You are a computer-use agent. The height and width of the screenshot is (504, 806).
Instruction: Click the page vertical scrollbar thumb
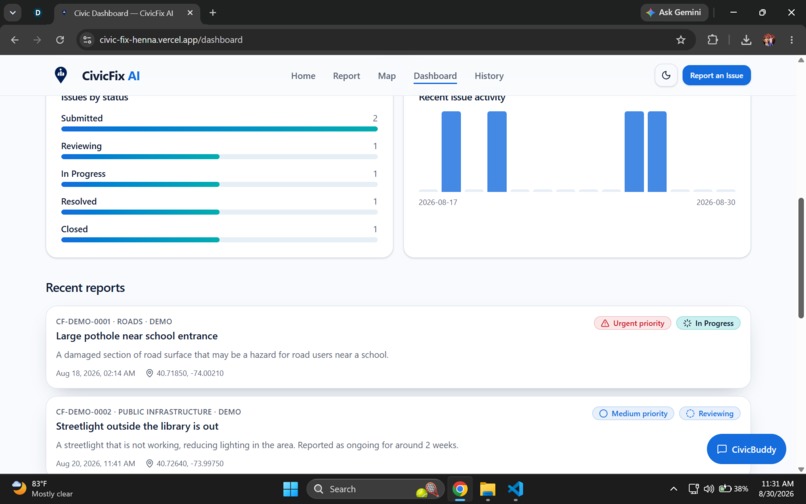800,258
